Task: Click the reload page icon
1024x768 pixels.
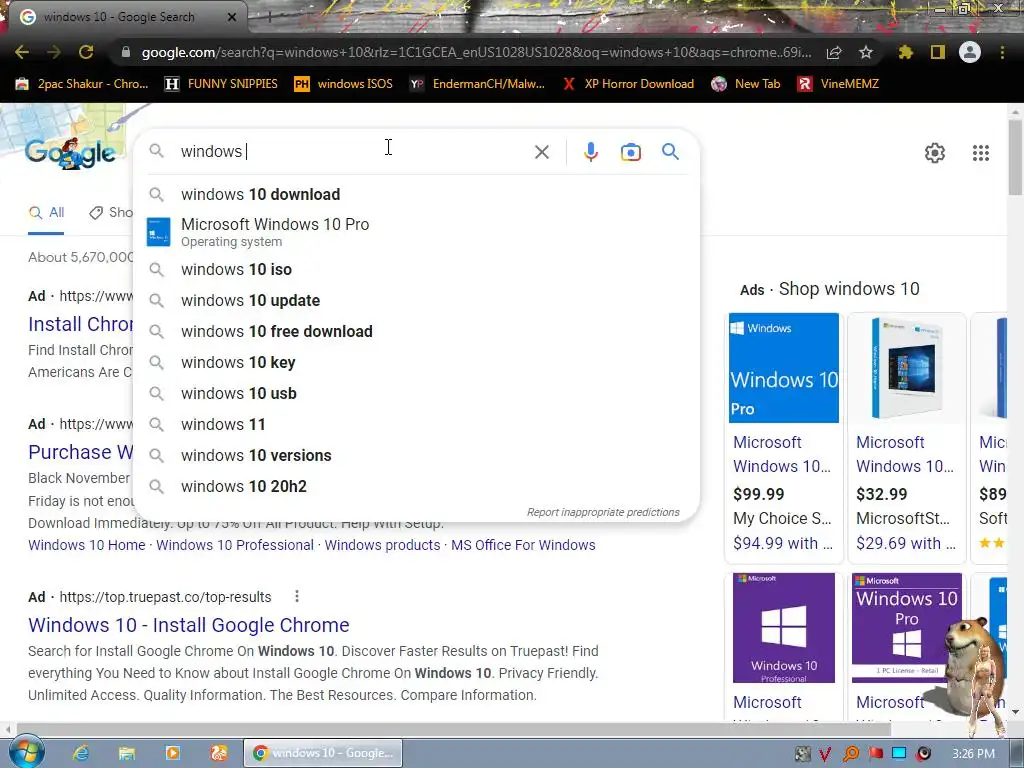Action: click(86, 52)
